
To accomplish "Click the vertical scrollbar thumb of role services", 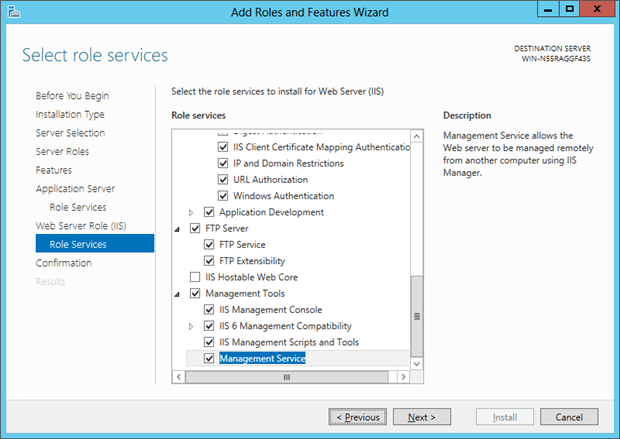I will point(417,316).
